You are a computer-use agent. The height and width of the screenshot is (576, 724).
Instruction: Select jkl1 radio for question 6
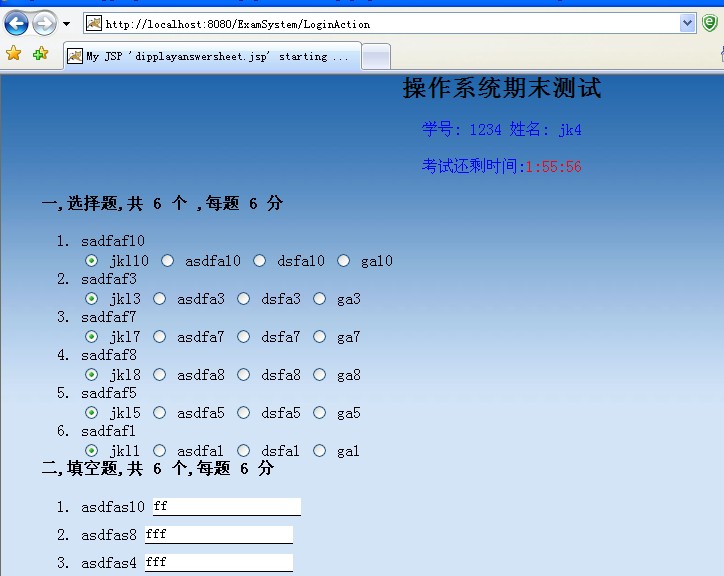tap(91, 450)
